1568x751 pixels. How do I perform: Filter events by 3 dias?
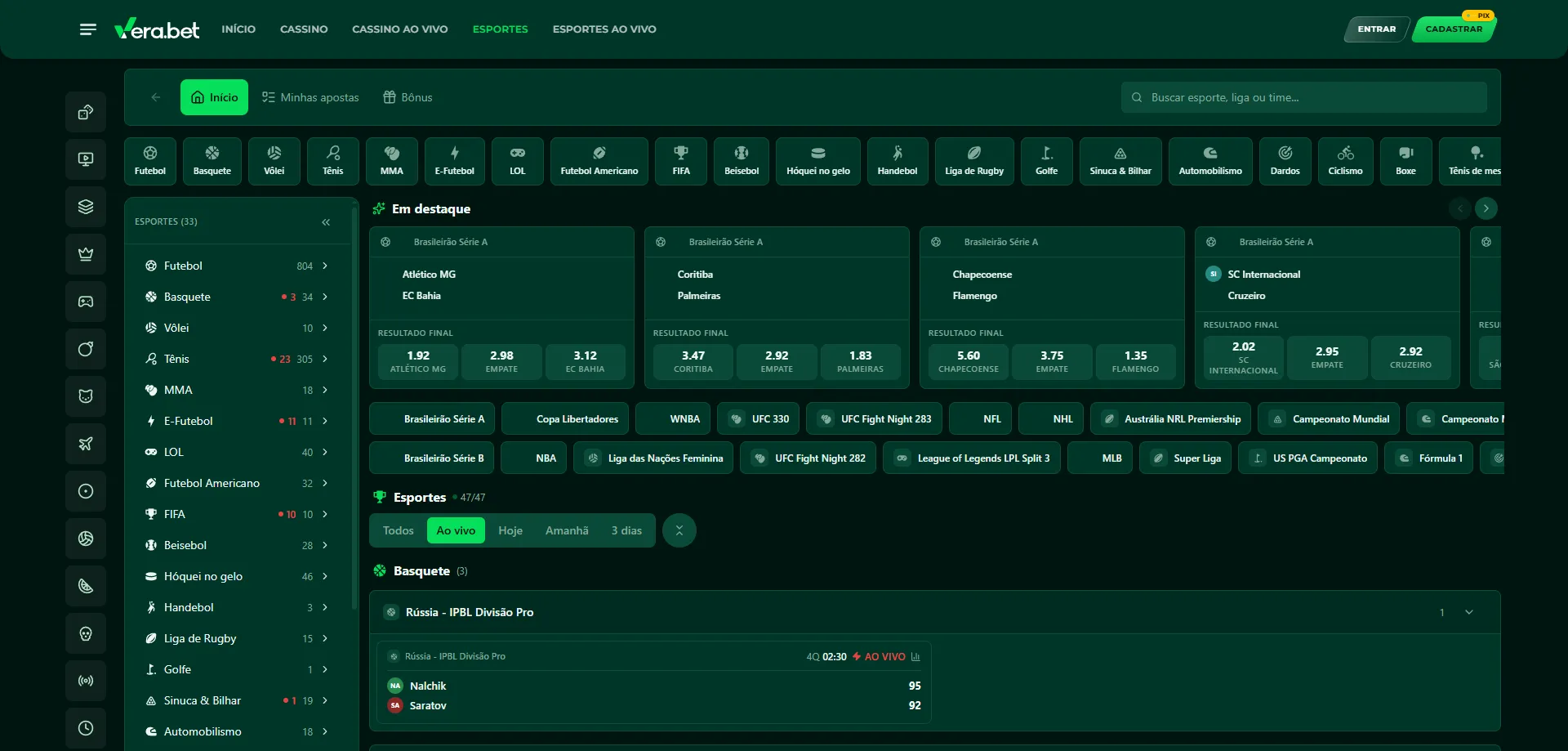click(626, 530)
